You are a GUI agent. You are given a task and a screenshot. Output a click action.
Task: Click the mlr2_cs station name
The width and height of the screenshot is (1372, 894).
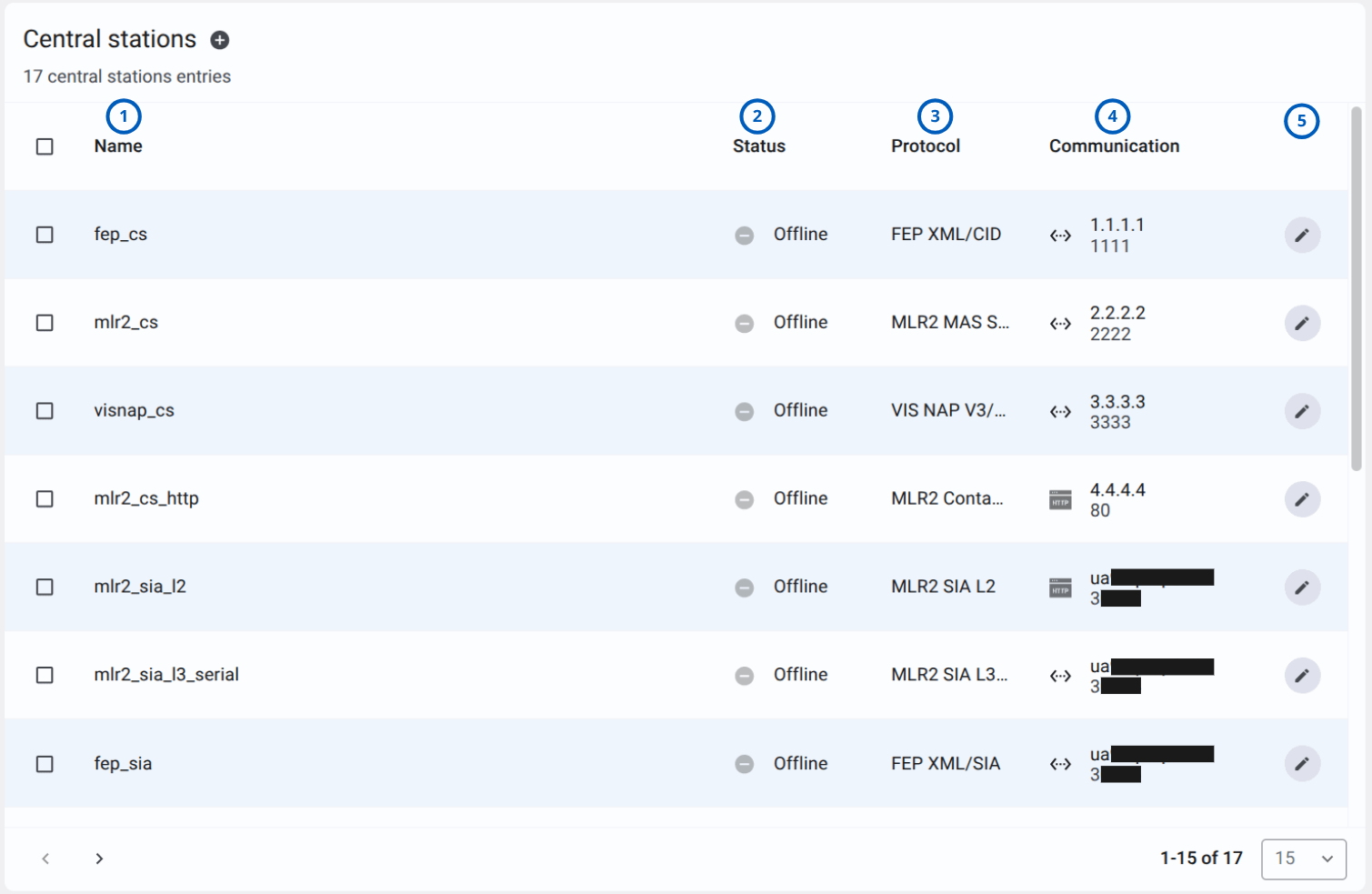[x=126, y=323]
